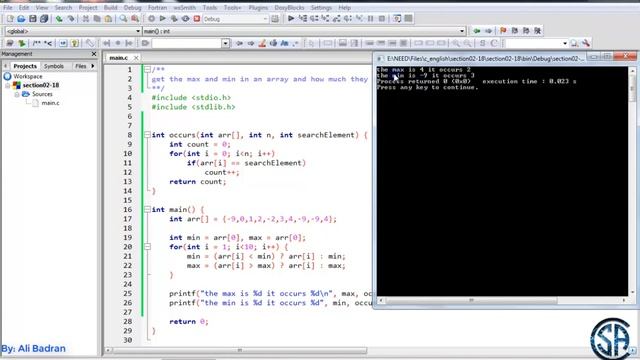Close the main.c editor tab
Screen dimensions: 640x360
[136, 58]
